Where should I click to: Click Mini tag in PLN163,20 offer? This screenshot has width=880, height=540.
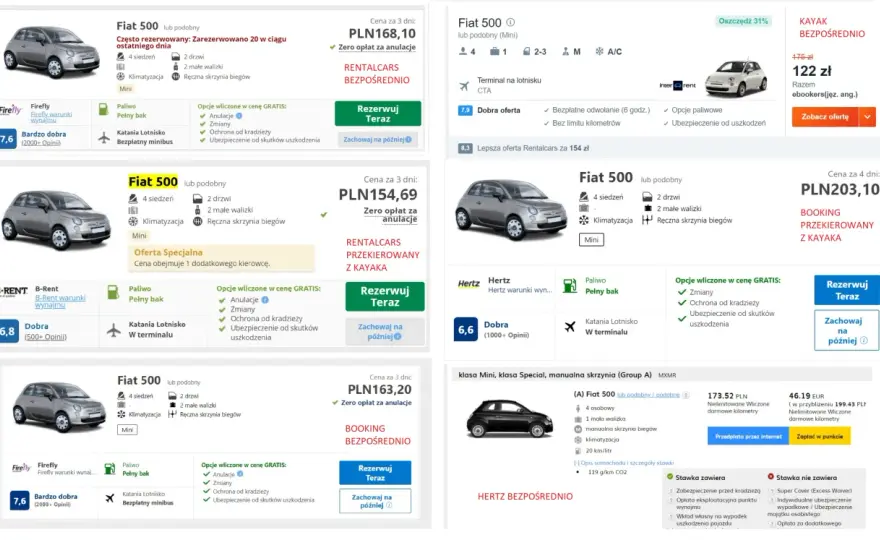(127, 429)
